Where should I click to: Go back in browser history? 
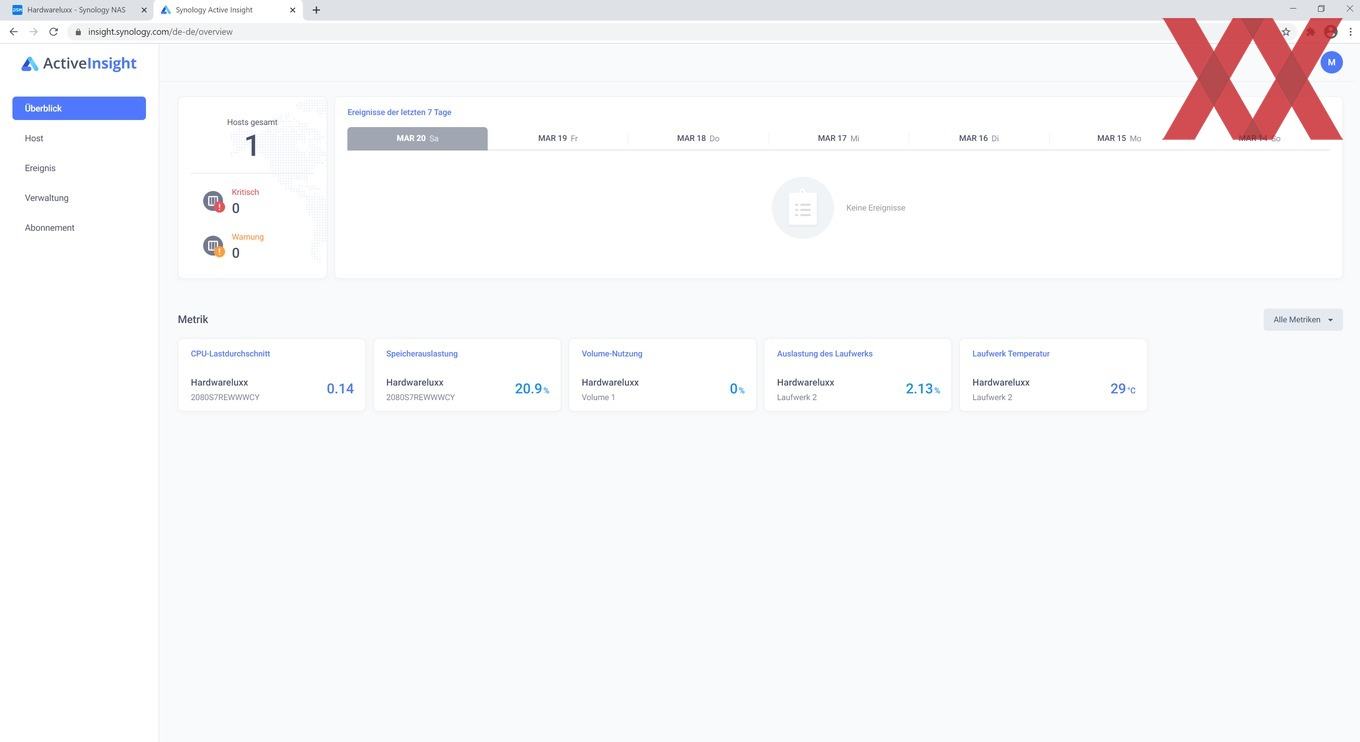[13, 31]
